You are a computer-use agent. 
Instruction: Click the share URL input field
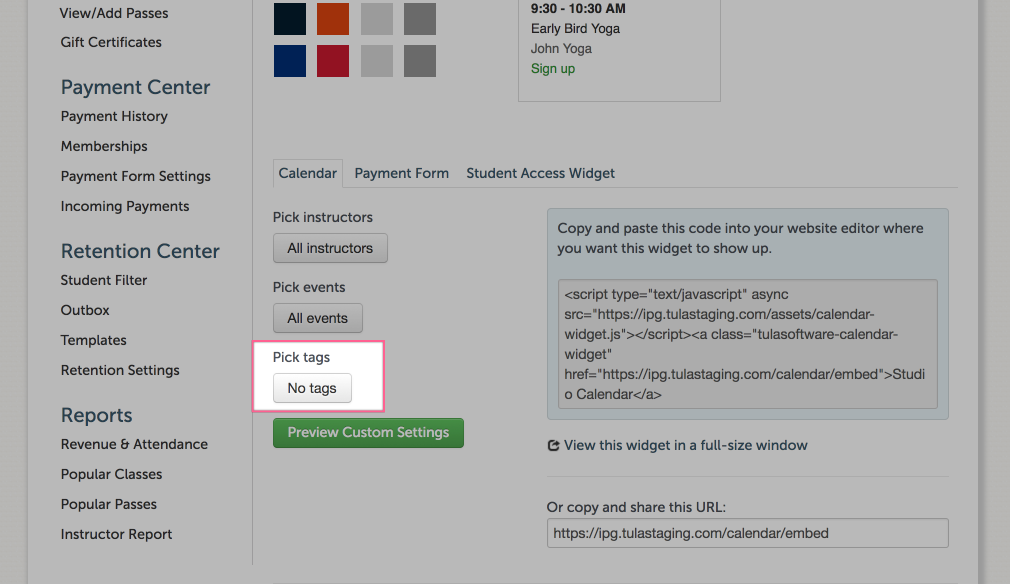(x=748, y=533)
